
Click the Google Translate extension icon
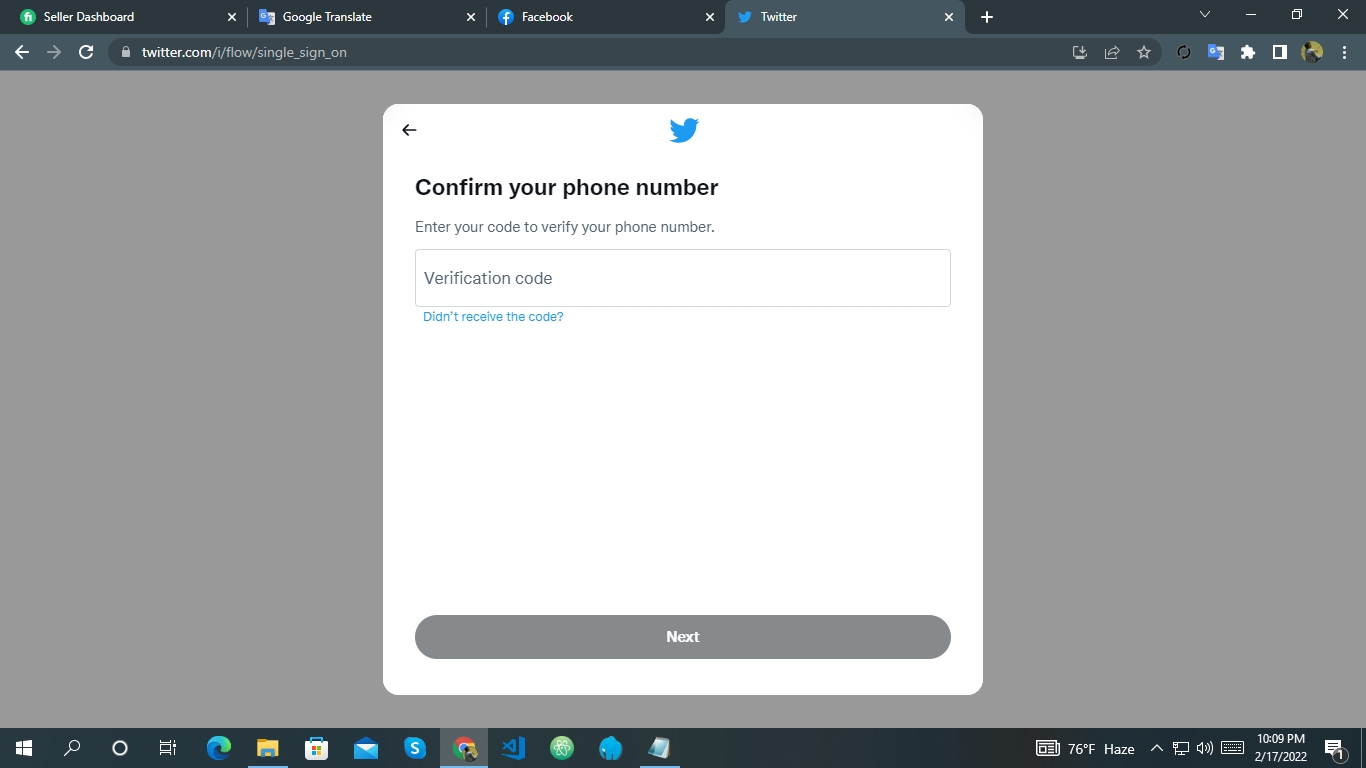[x=1216, y=52]
